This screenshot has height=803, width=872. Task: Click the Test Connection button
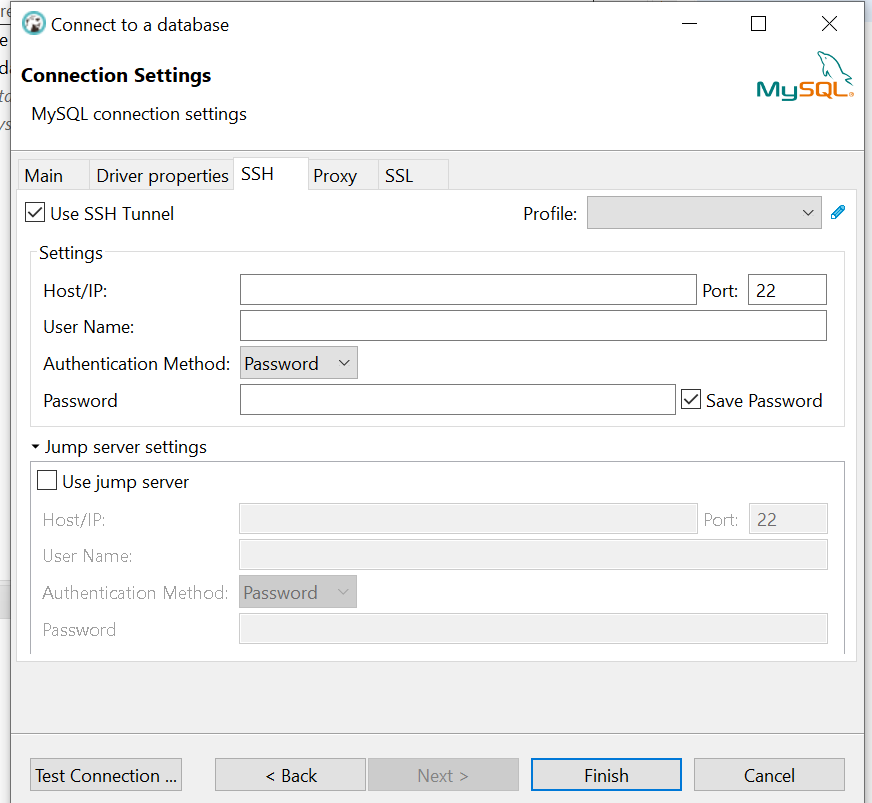pyautogui.click(x=106, y=775)
